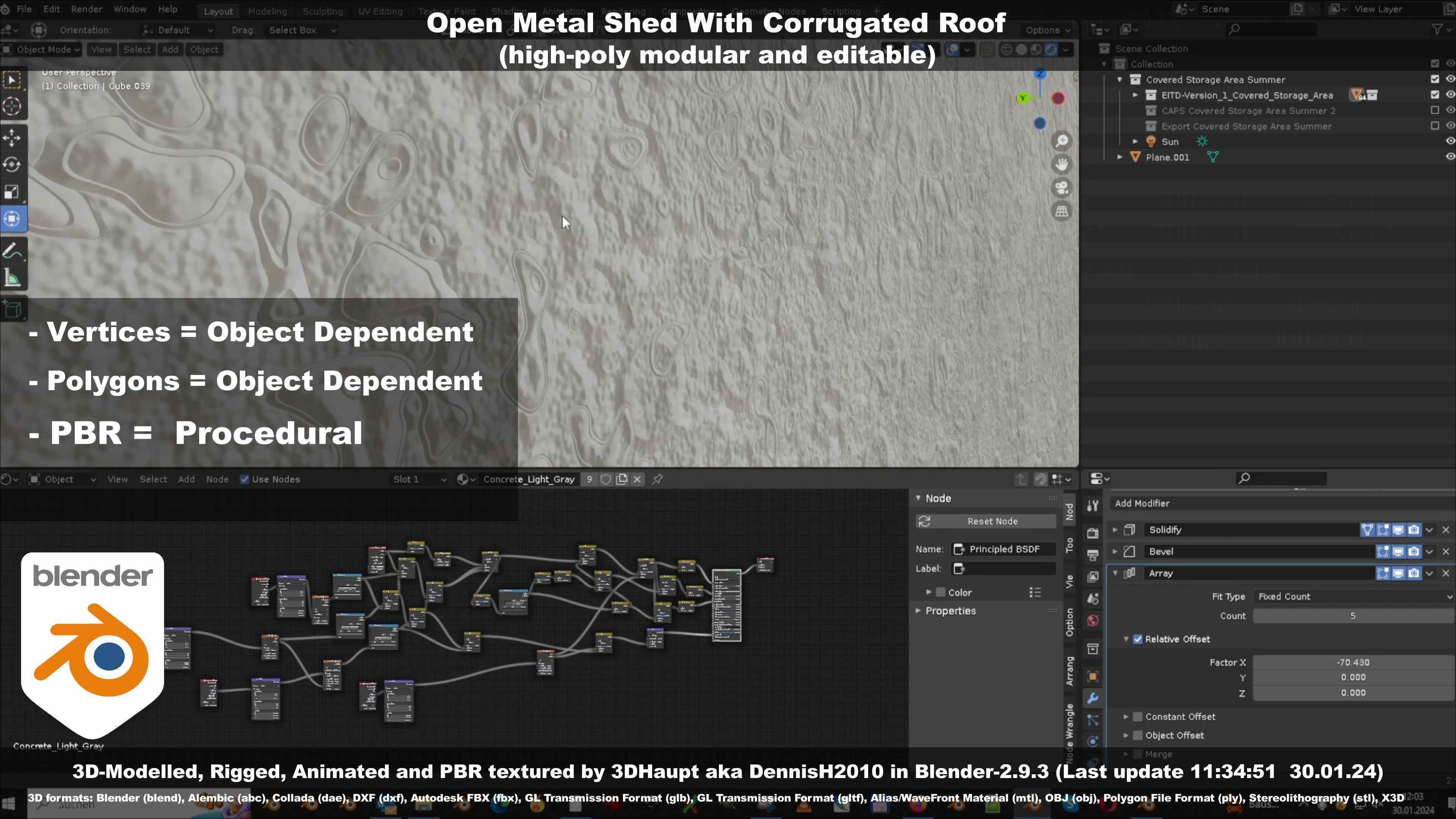Expand the Solidify modifier panel
Viewport: 1456px width, 819px height.
pyautogui.click(x=1115, y=530)
